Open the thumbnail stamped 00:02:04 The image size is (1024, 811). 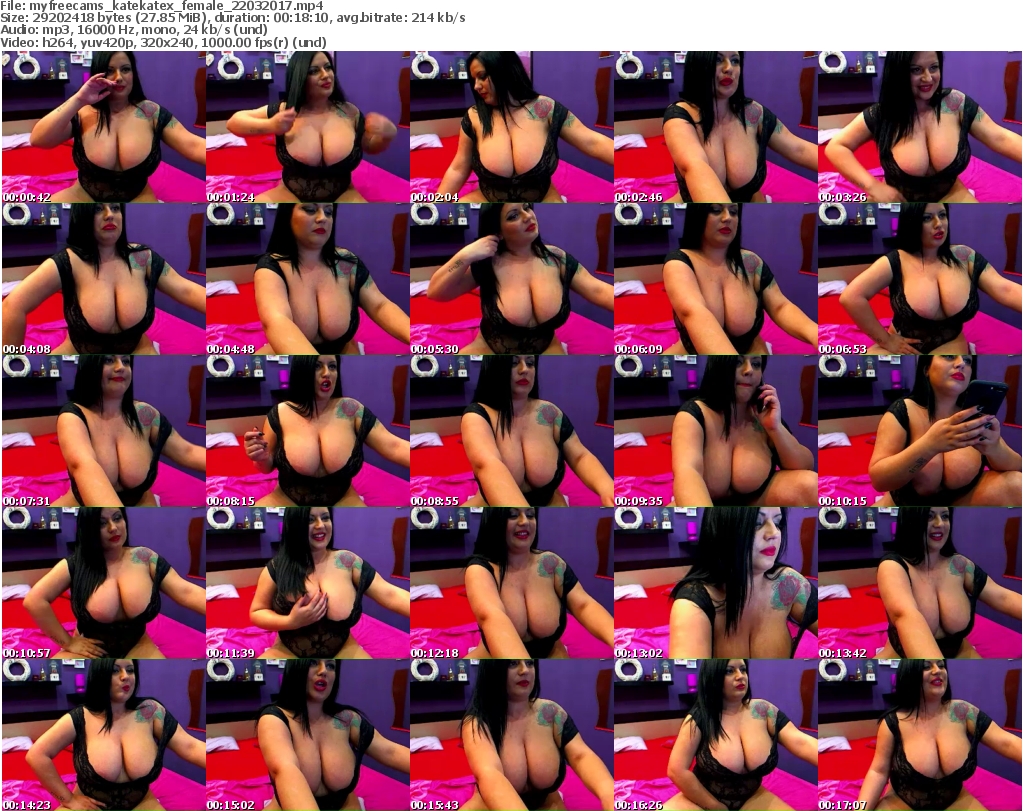point(511,127)
